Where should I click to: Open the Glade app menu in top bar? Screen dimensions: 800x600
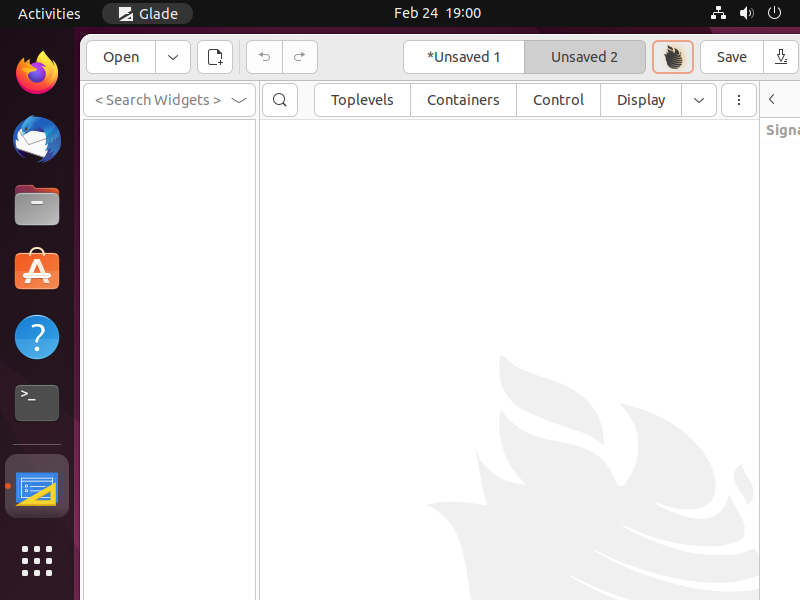pyautogui.click(x=147, y=13)
